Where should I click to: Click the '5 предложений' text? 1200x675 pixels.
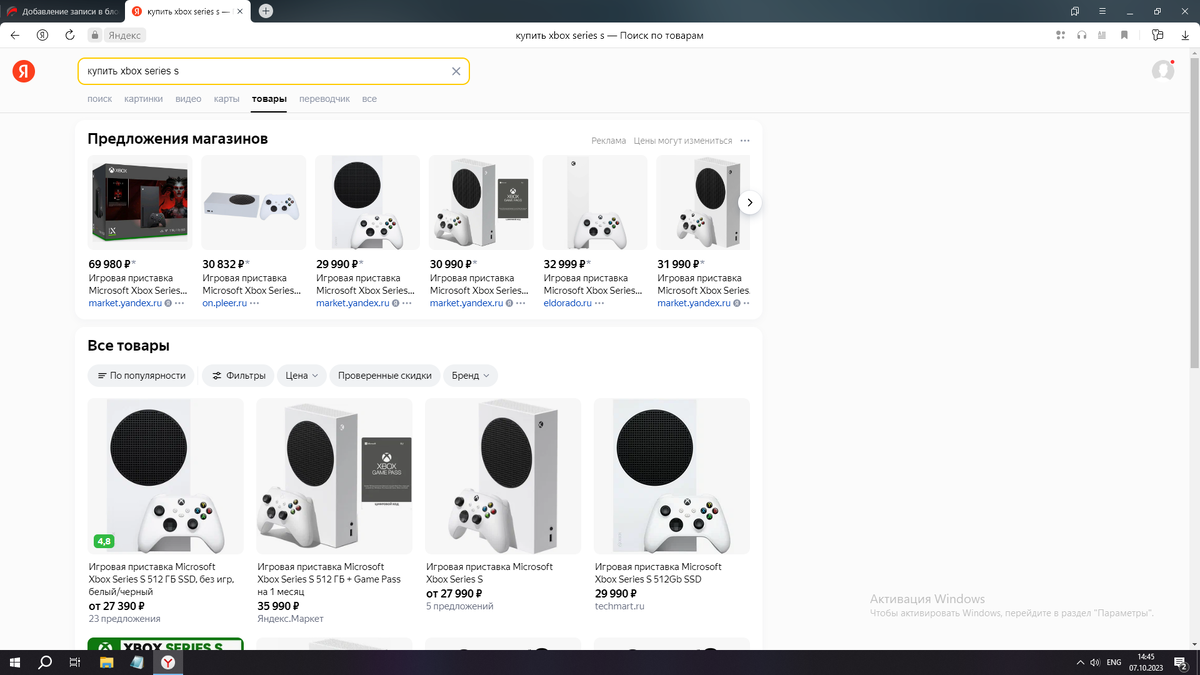[x=459, y=606]
